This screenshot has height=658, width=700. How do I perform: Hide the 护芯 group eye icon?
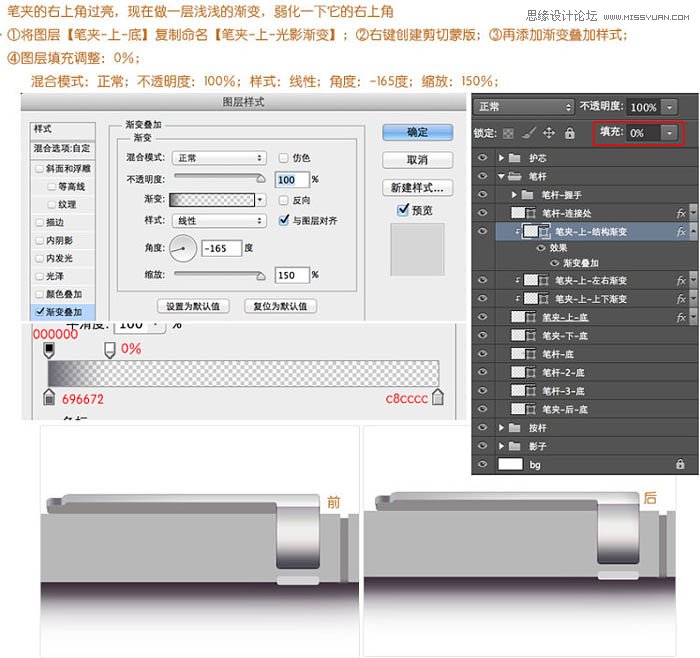(483, 157)
